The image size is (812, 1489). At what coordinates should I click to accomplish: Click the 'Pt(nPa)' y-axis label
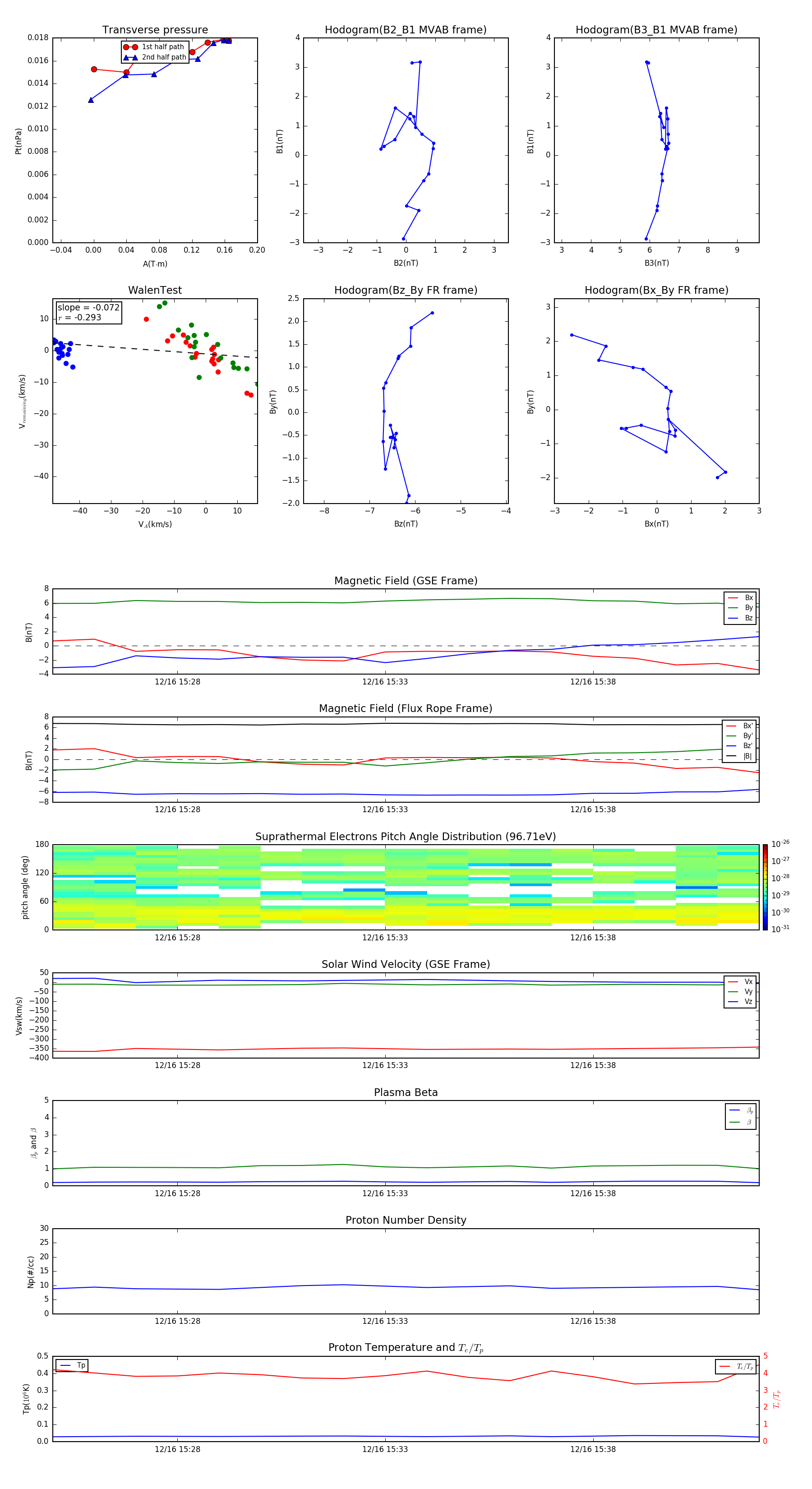coord(18,141)
